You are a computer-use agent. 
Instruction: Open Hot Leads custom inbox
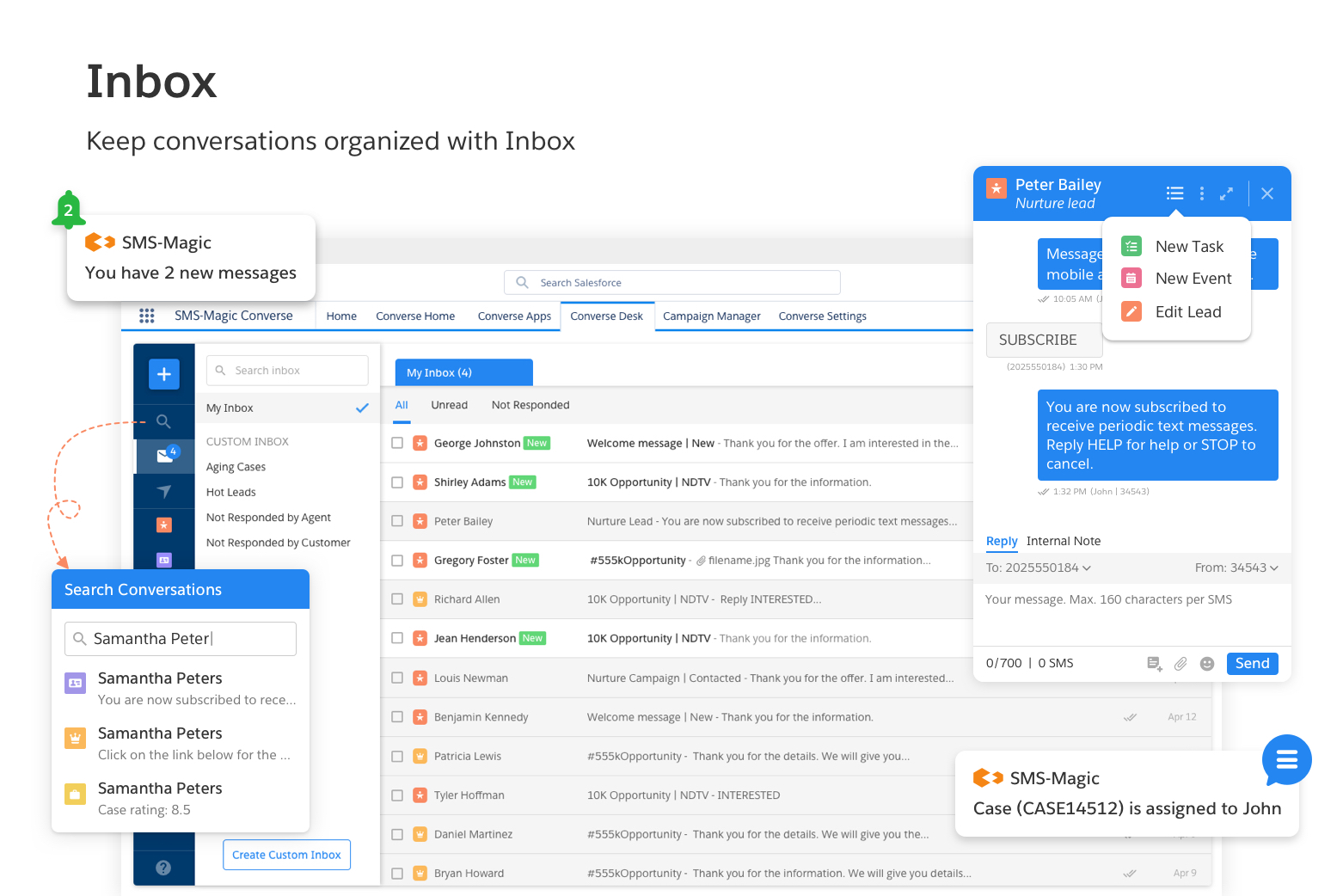tap(231, 492)
